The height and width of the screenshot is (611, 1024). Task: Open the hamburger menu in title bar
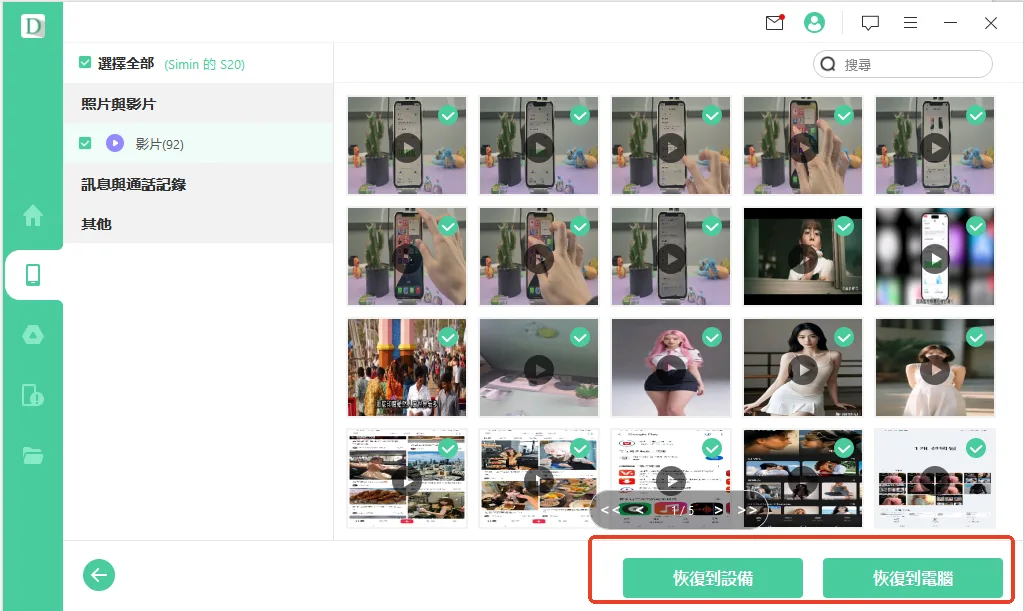click(x=910, y=23)
